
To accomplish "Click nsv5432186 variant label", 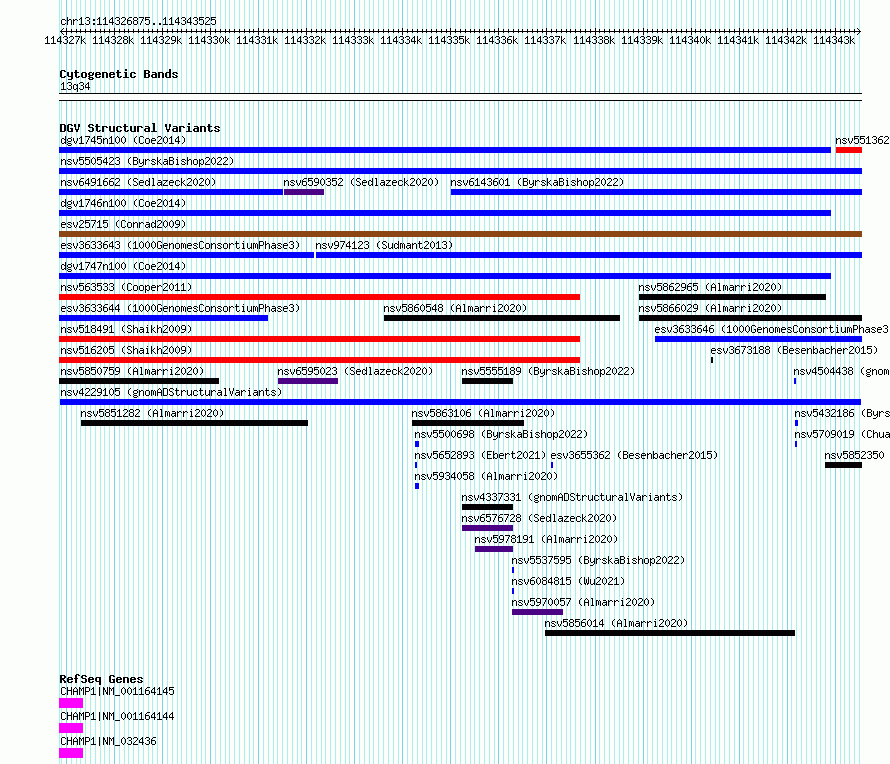I will coord(842,413).
